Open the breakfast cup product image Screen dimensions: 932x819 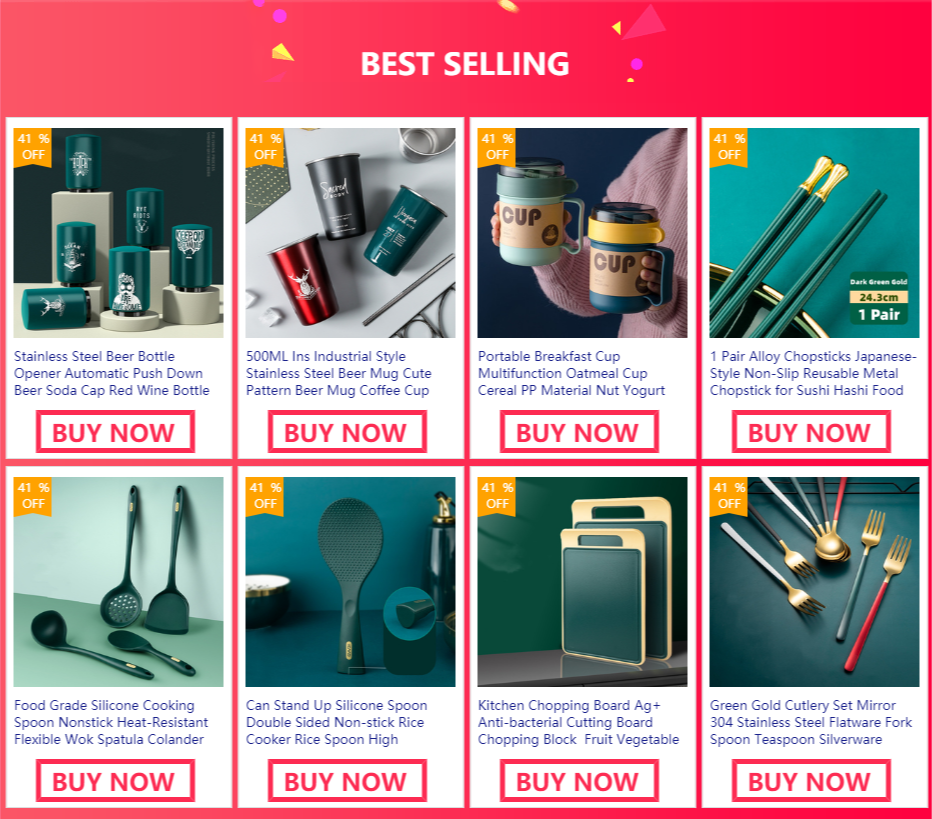tap(582, 233)
